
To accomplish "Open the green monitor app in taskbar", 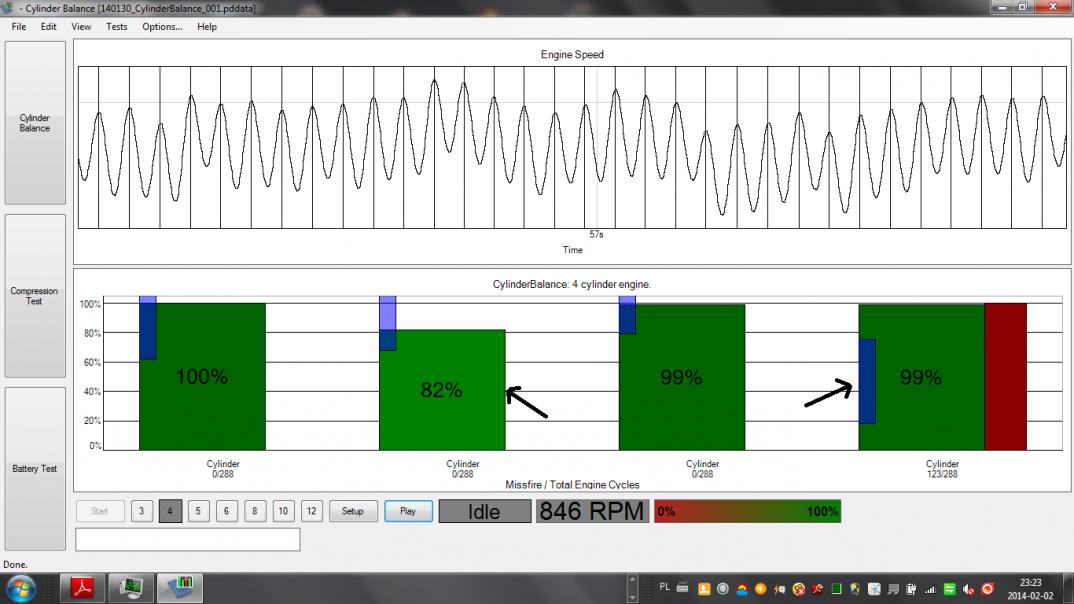I will point(131,588).
